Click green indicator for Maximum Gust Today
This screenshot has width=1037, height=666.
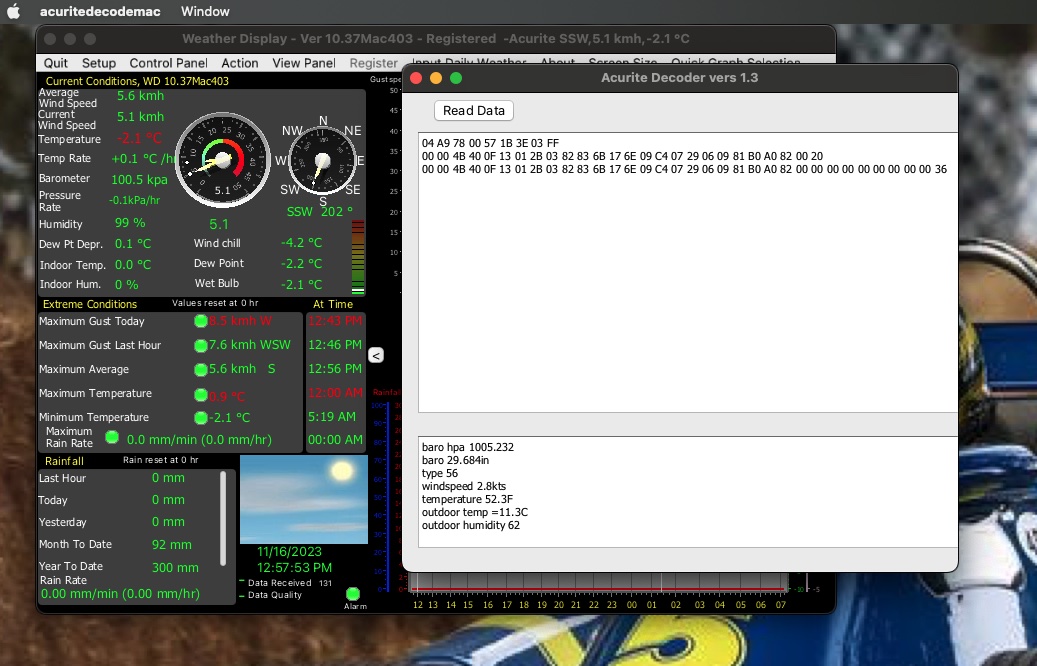201,321
